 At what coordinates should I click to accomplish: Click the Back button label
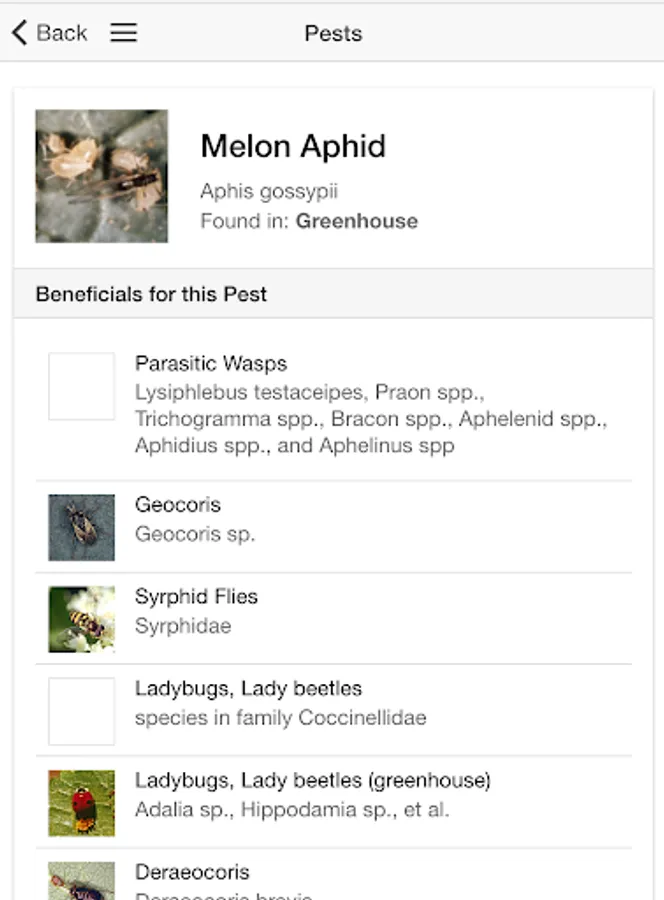pos(62,33)
